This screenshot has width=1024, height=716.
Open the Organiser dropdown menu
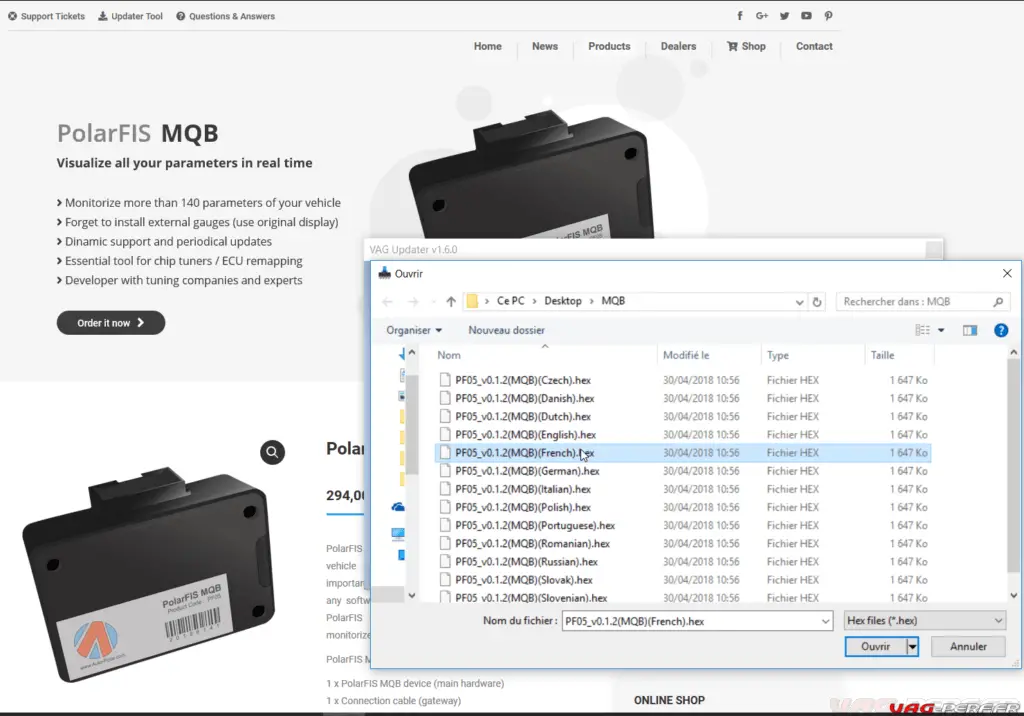point(414,330)
